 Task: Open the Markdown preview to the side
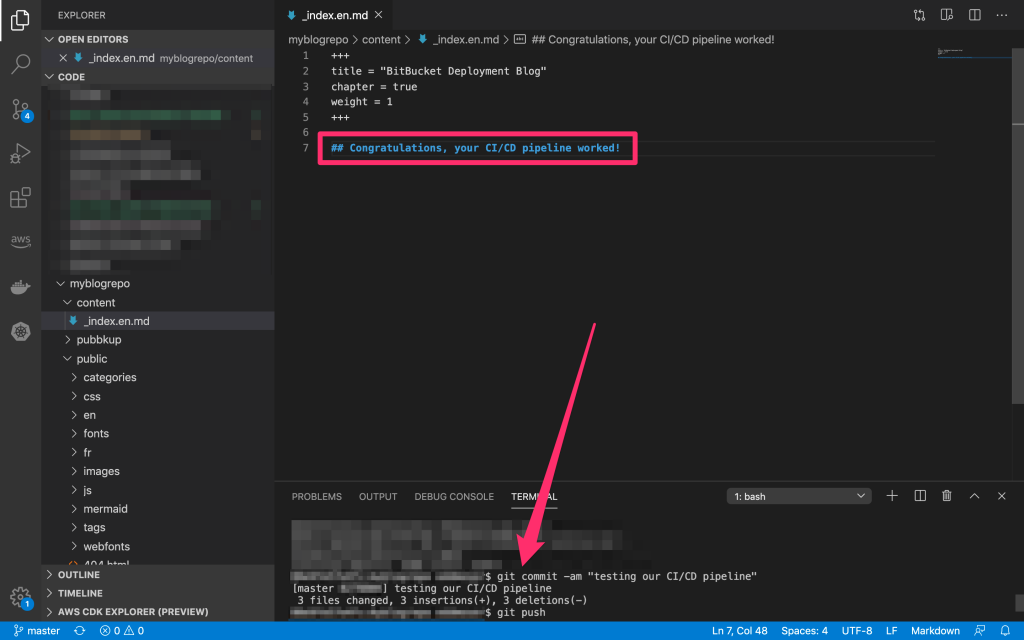[946, 15]
